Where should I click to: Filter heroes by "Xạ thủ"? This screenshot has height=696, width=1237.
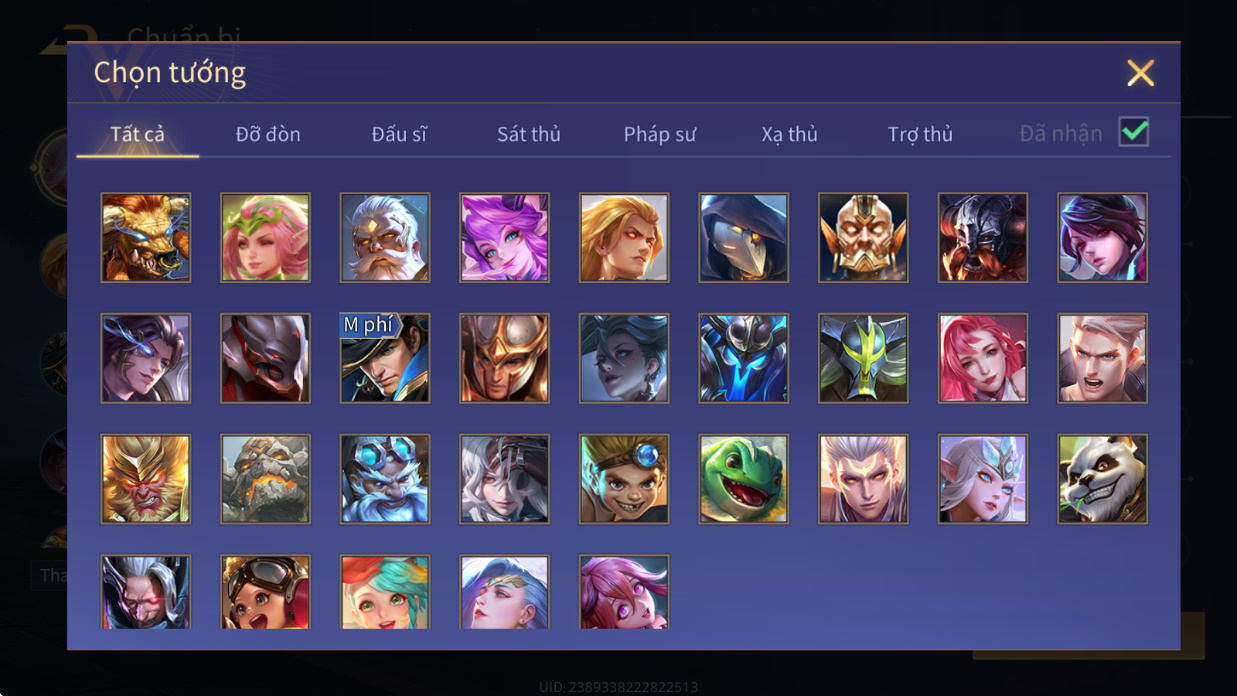pos(789,134)
